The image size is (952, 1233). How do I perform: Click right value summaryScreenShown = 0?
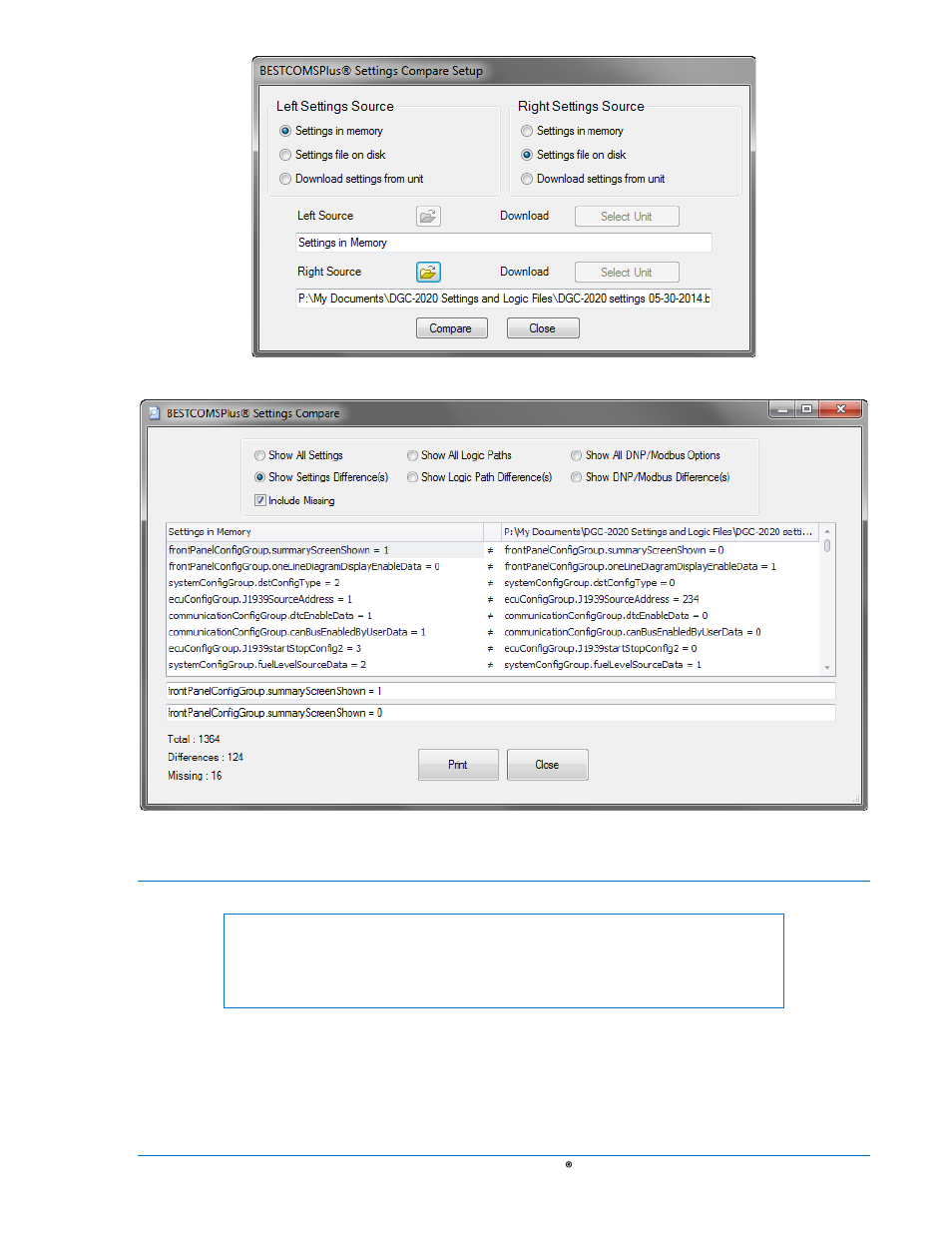[614, 550]
